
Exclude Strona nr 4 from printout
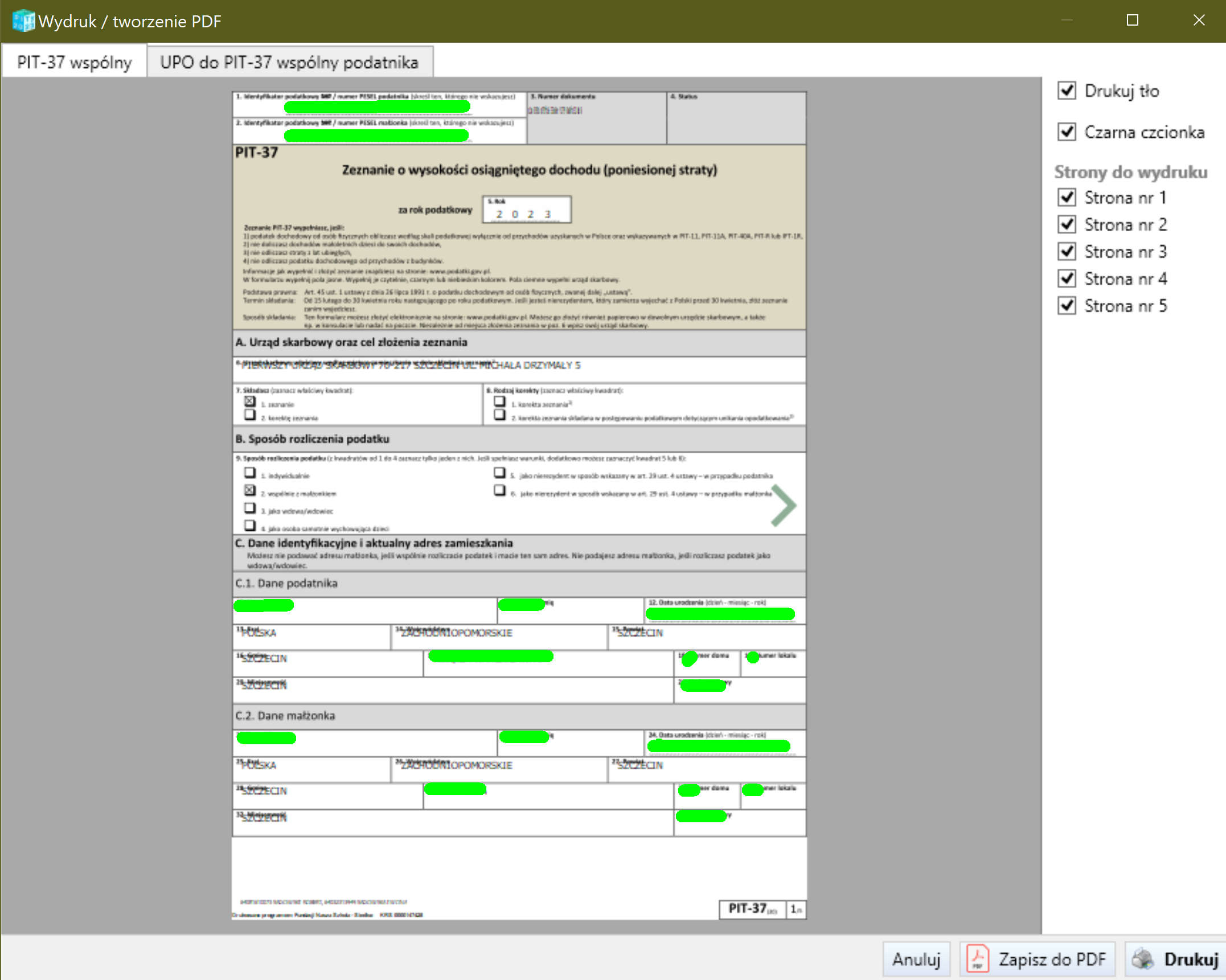[x=1067, y=278]
